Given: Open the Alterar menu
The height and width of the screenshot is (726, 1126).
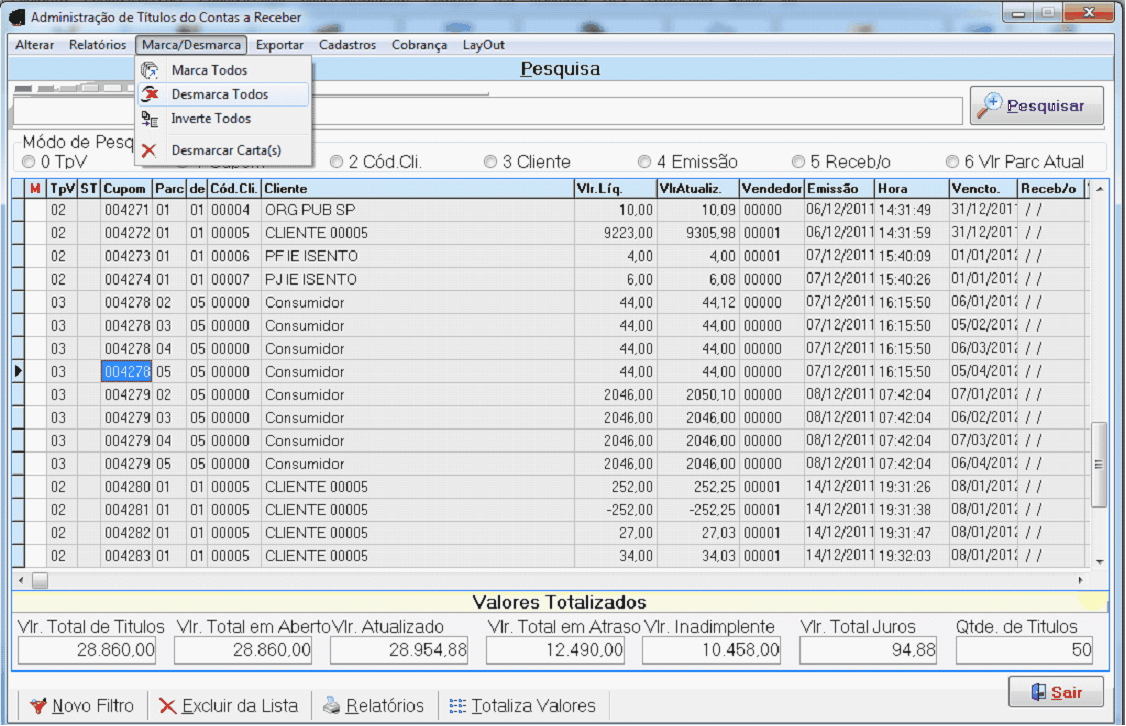Looking at the screenshot, I should pos(35,45).
